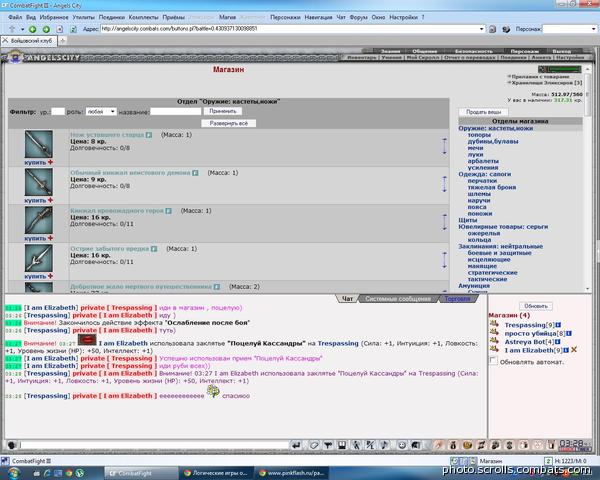Click the musical note sound icon in chat bar
This screenshot has width=600, height=480.
[385, 445]
